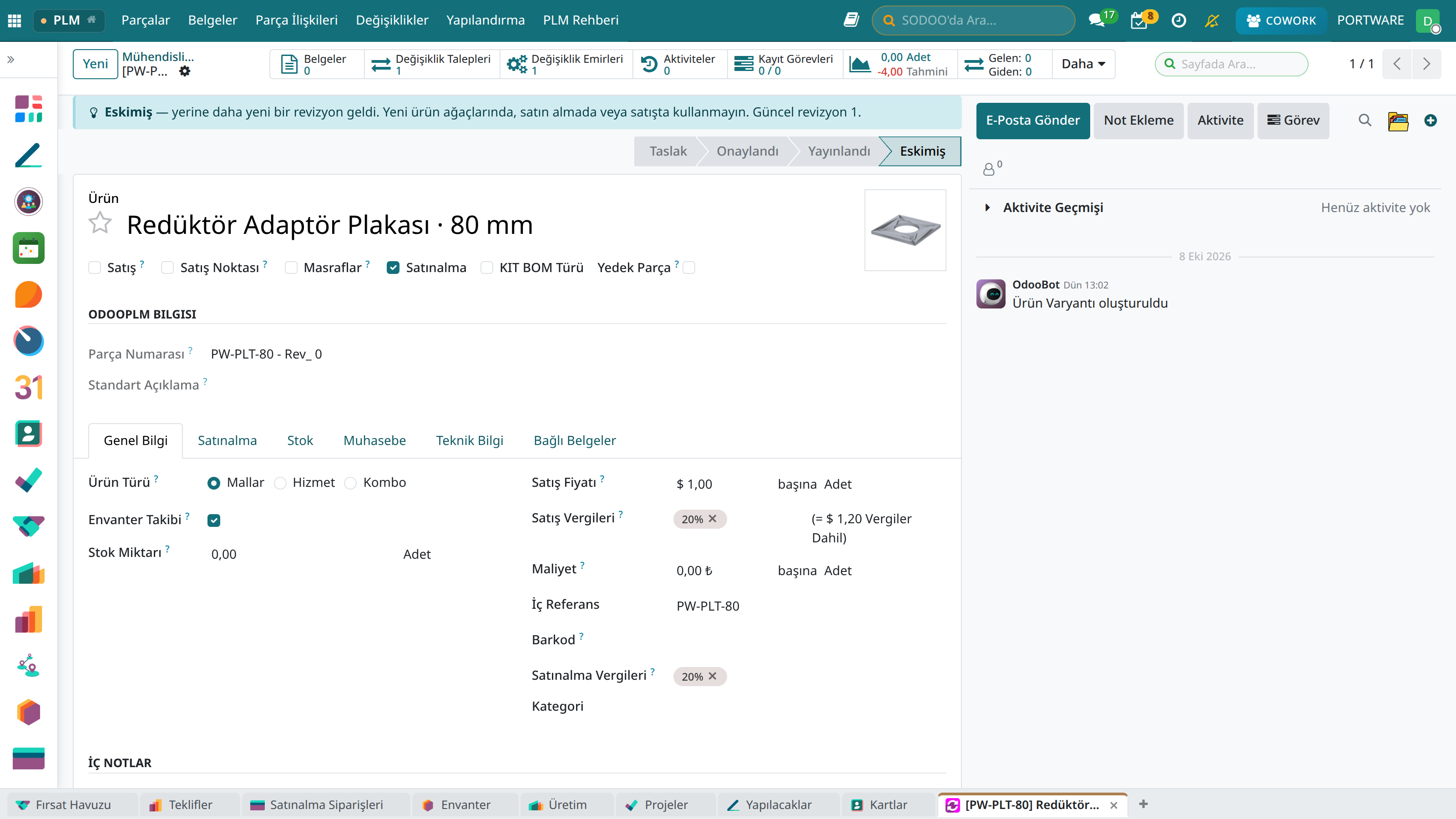
Task: Uncheck the Satınalma checkbox
Action: [393, 268]
